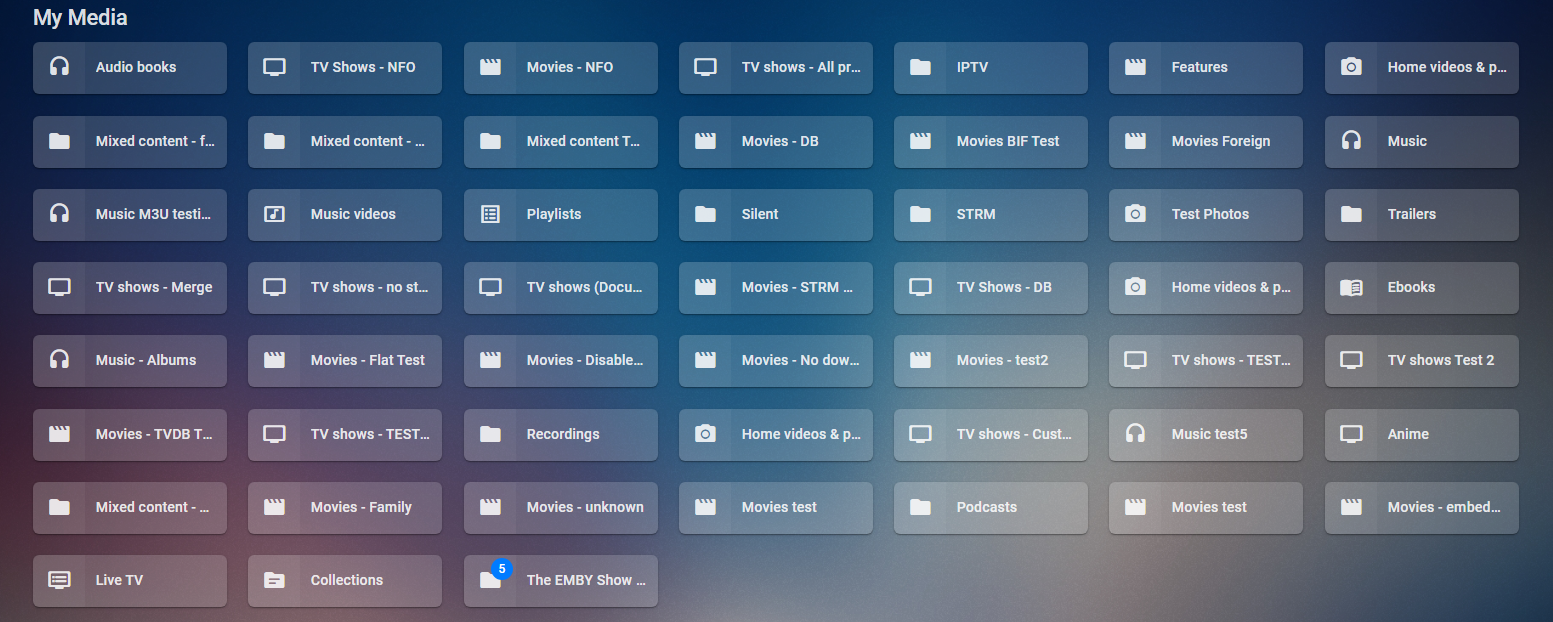Open the Movies BIF Test library
This screenshot has width=1553, height=622.
991,141
